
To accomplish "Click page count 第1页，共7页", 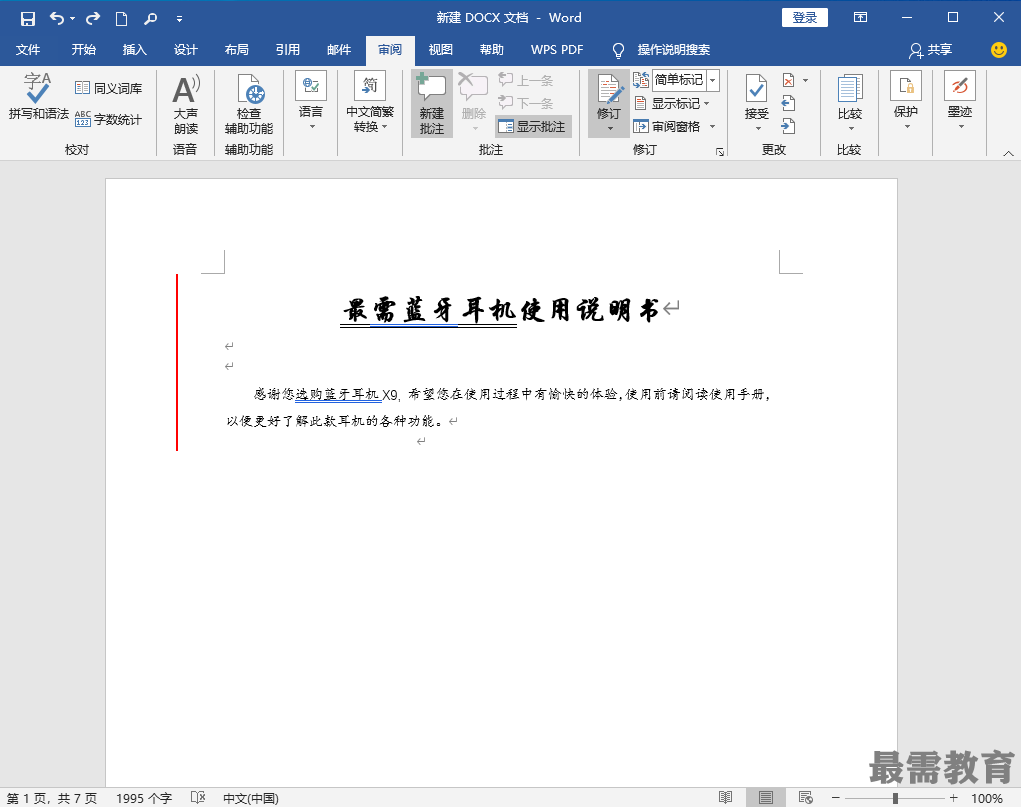I will click(x=51, y=798).
